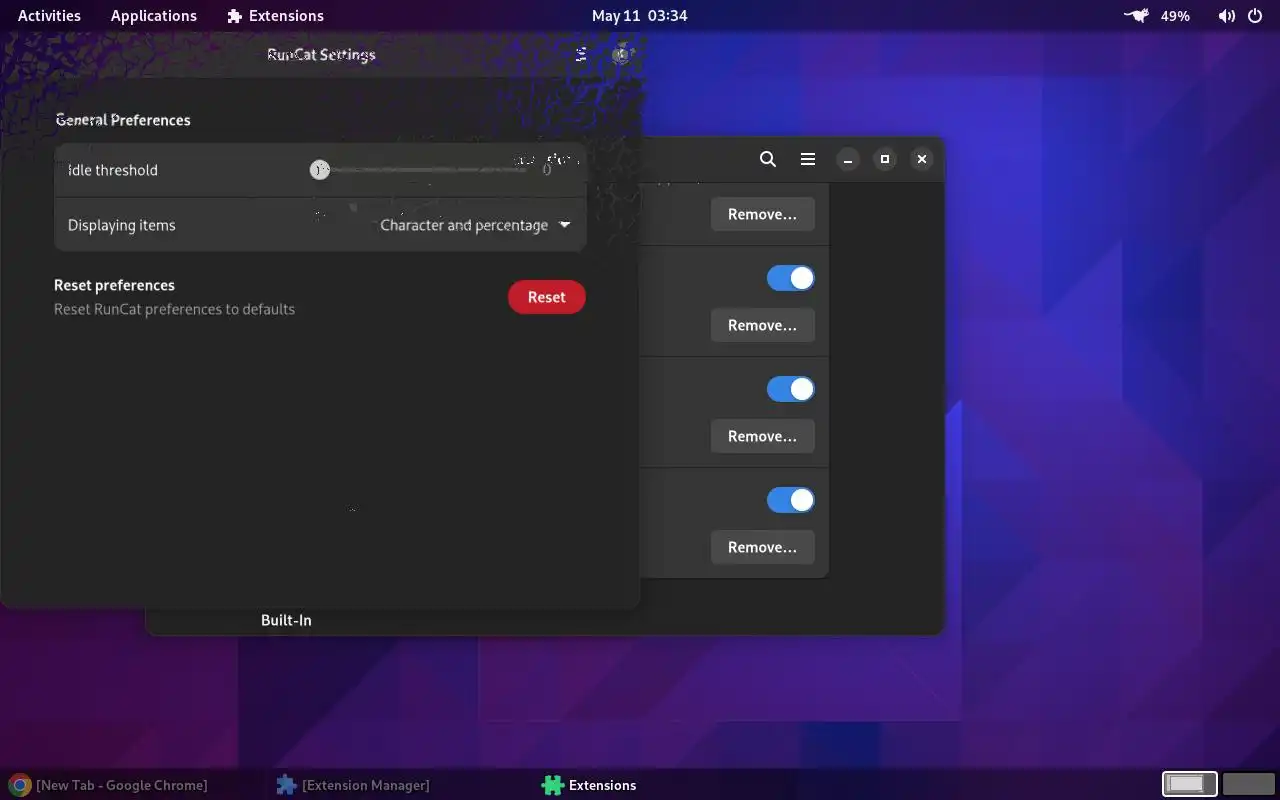Click the 49% CPU text in top bar
1280x800 pixels.
1176,16
